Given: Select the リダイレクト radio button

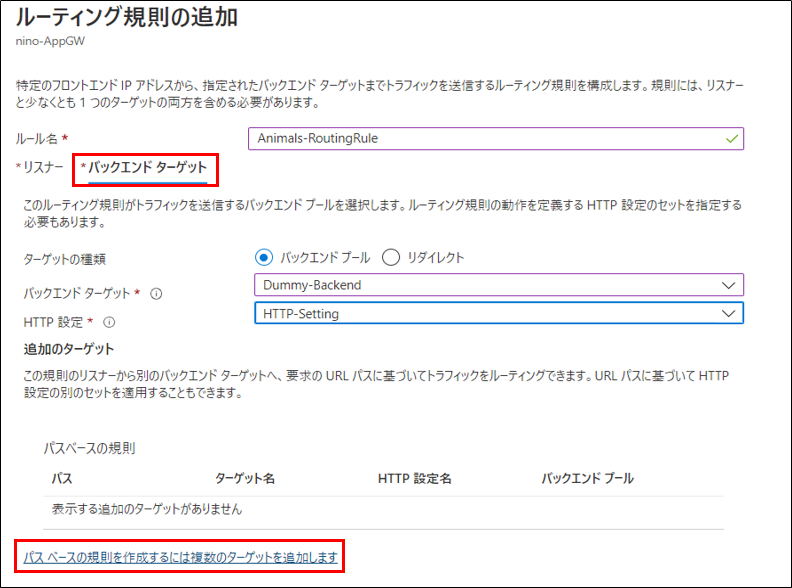Looking at the screenshot, I should 391,258.
